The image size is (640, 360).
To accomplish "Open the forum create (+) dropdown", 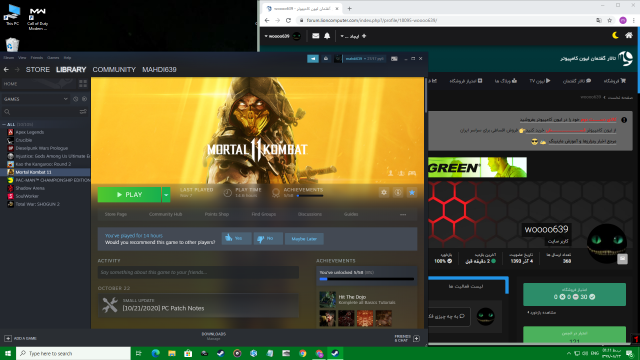I will point(353,36).
